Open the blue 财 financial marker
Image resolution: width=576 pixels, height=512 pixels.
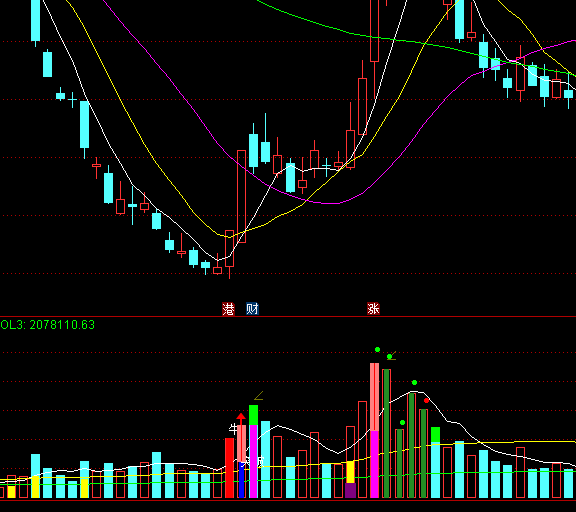252,309
